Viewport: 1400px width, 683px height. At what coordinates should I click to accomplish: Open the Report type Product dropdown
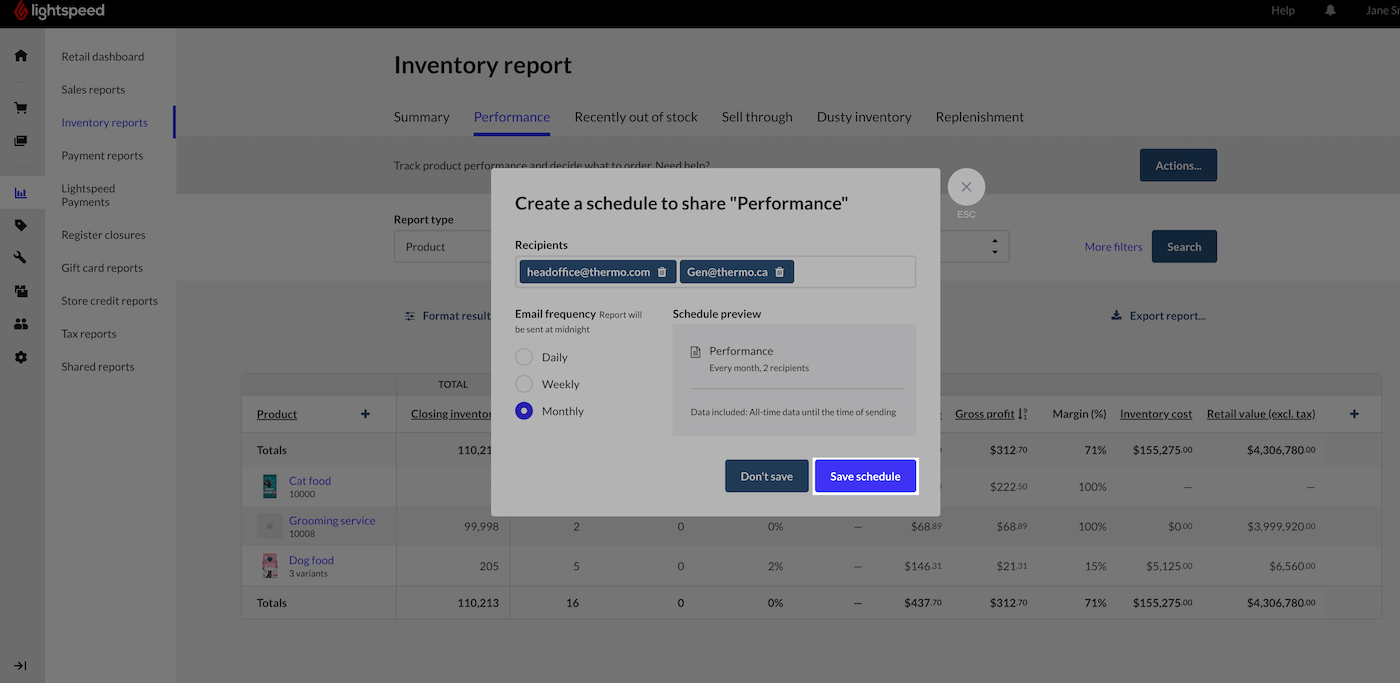pyautogui.click(x=442, y=247)
